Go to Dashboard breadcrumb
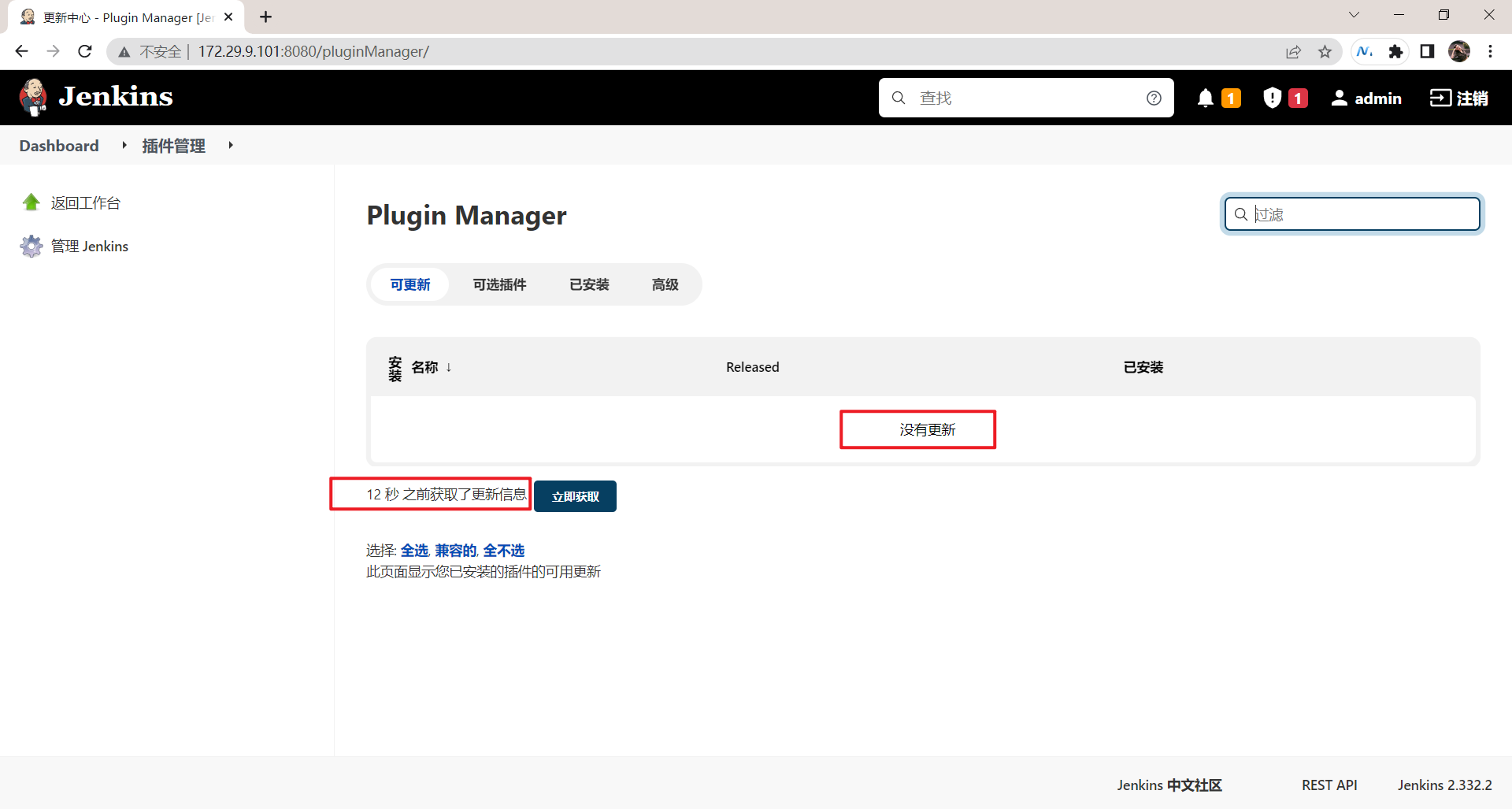1512x809 pixels. point(59,146)
